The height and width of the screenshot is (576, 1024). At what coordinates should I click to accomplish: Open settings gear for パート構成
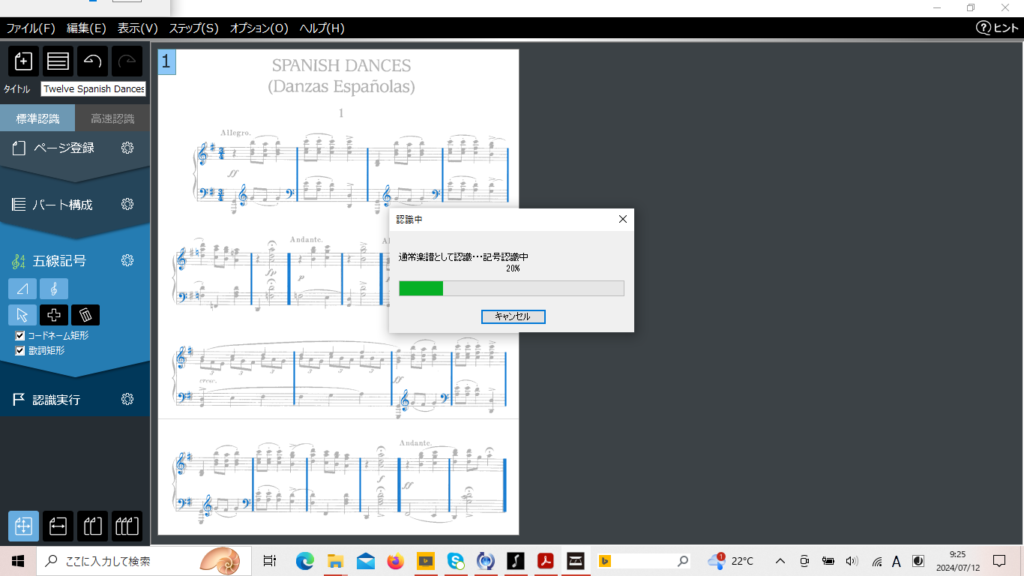coord(127,204)
